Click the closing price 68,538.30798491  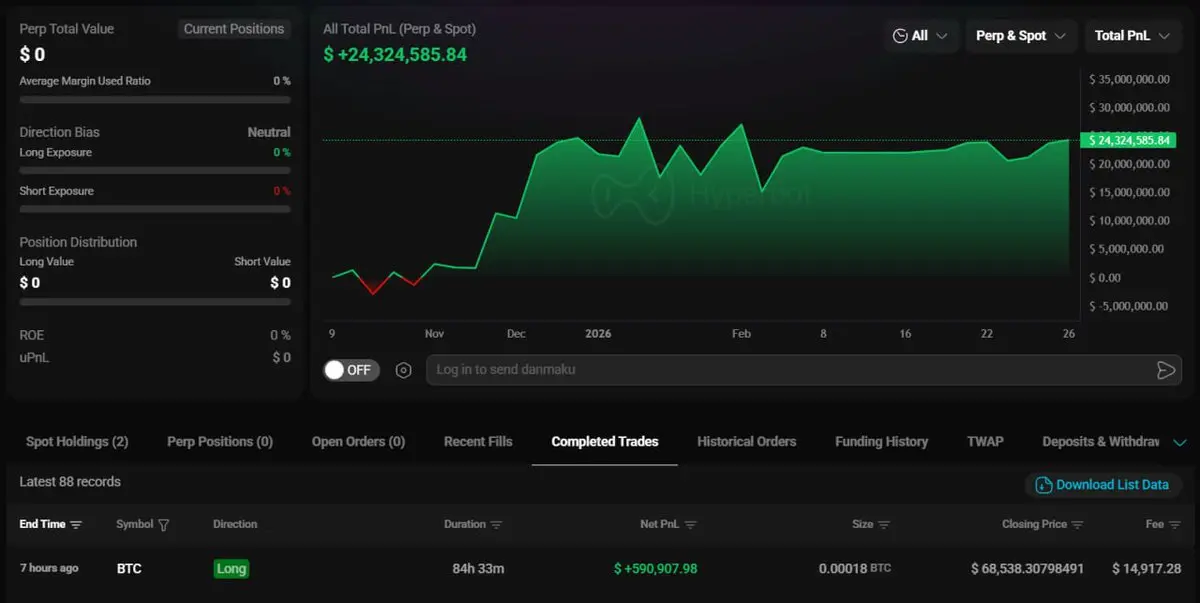(x=1027, y=568)
